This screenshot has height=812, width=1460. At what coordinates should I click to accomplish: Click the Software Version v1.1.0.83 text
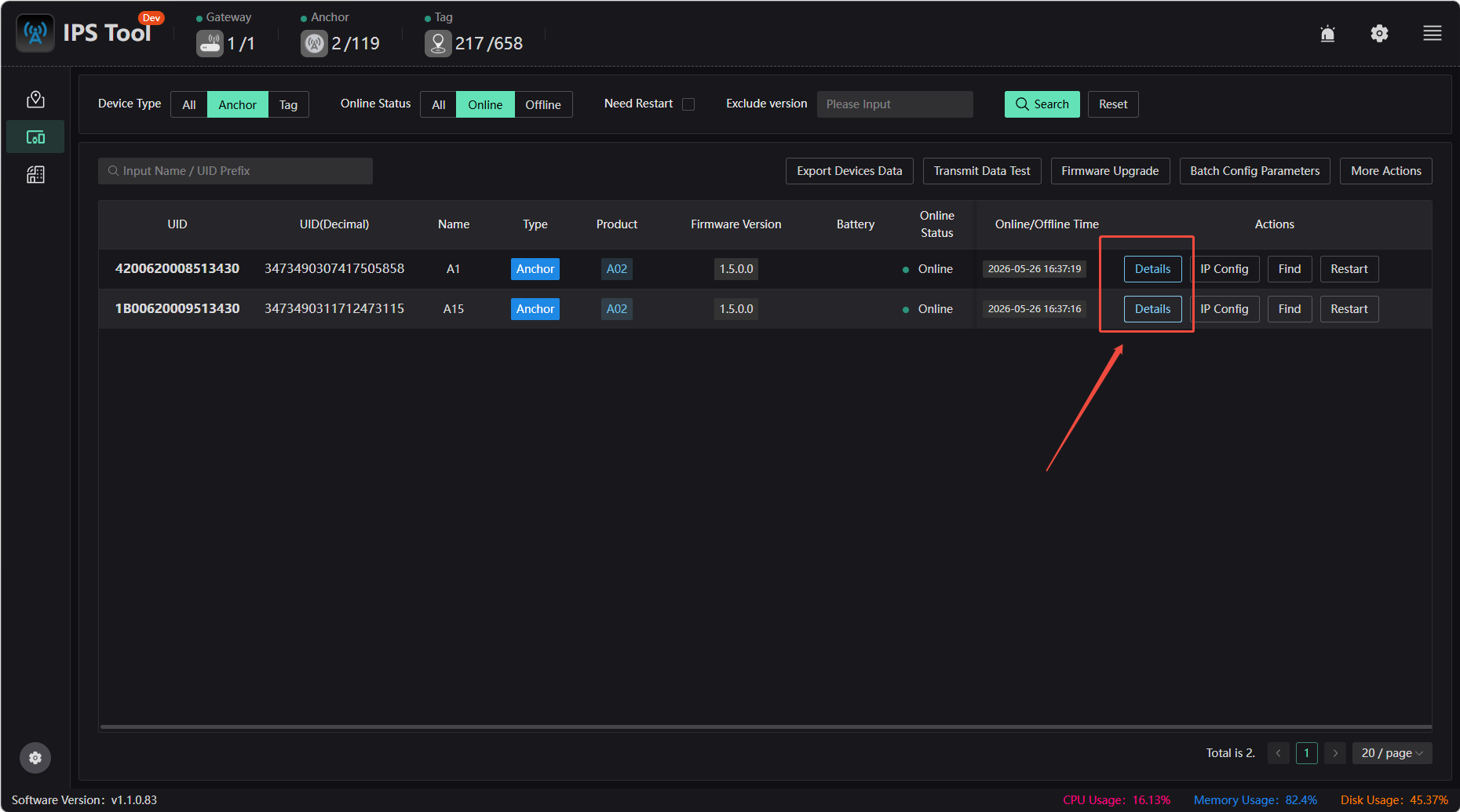[x=84, y=800]
